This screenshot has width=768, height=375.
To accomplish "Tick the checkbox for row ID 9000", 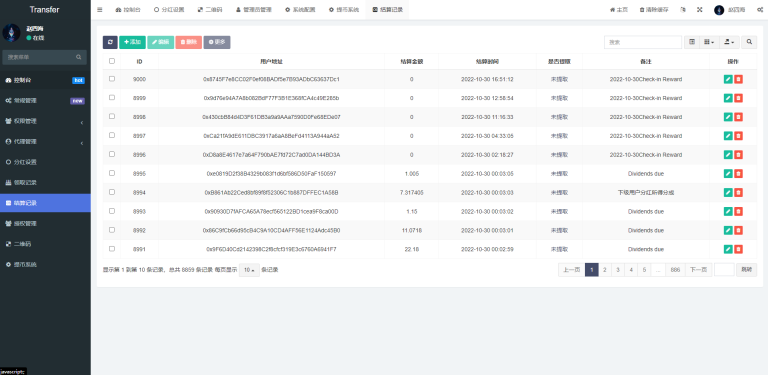I will 112,78.
